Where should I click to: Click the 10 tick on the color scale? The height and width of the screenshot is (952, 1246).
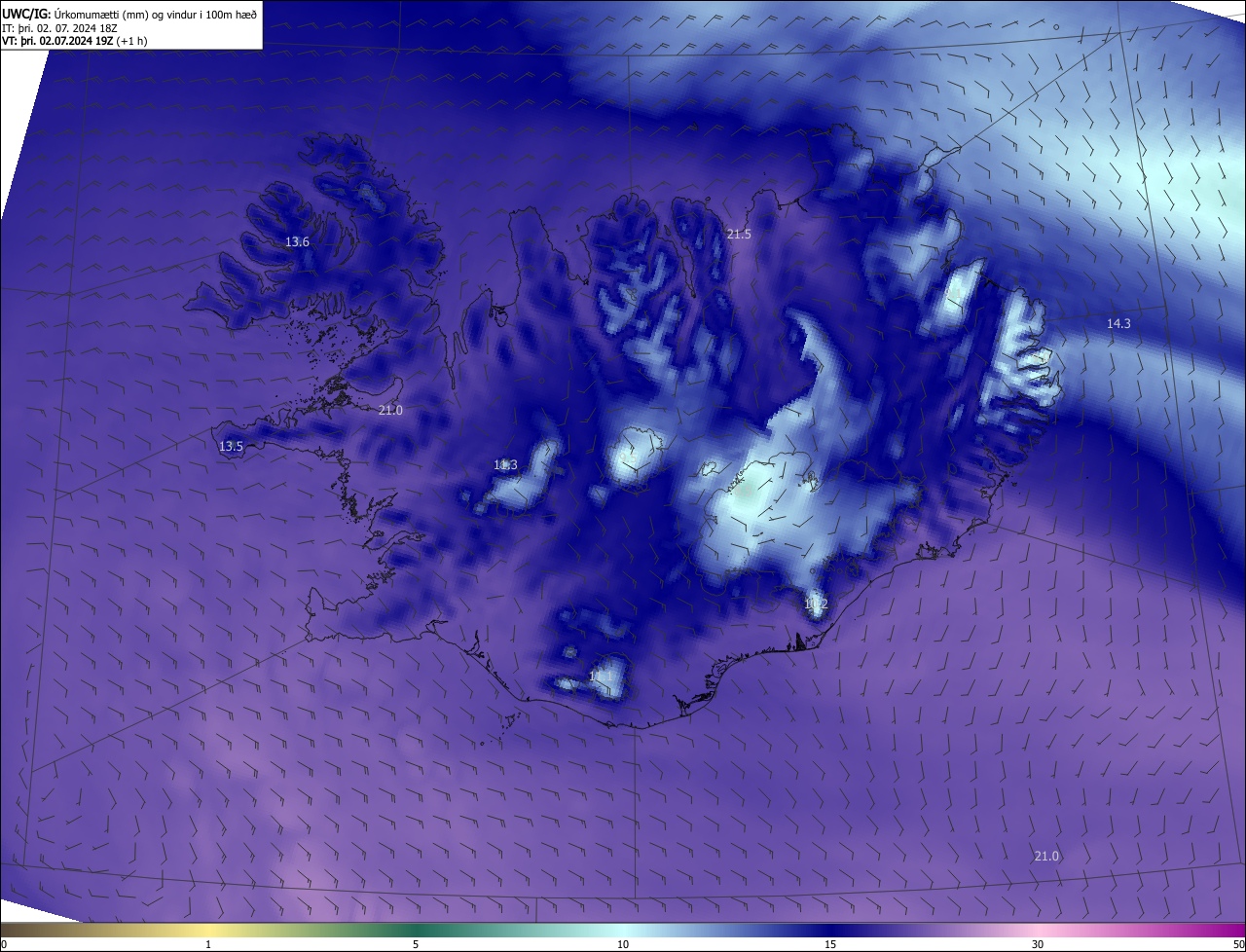point(623,944)
